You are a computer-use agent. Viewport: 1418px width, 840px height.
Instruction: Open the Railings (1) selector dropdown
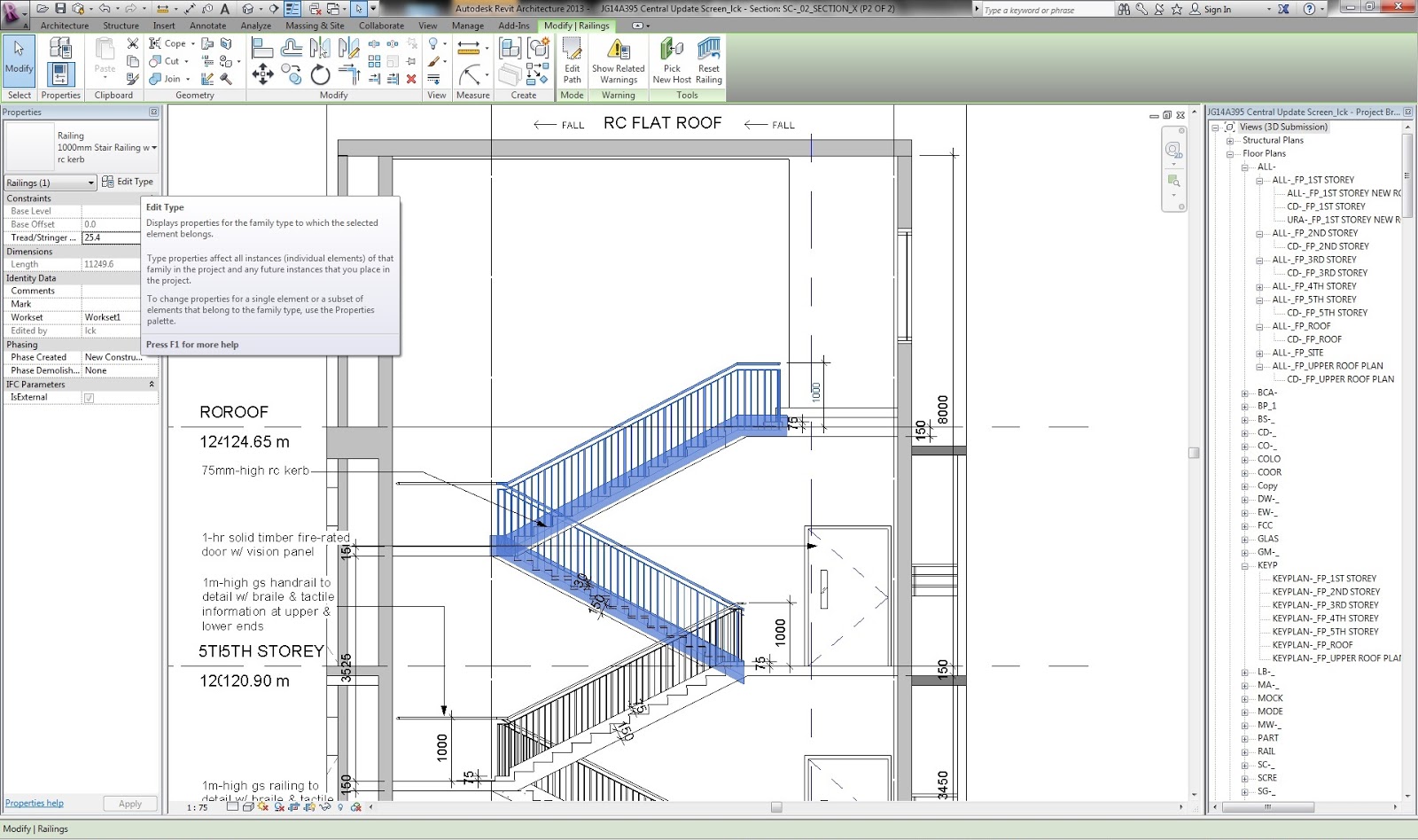point(90,182)
